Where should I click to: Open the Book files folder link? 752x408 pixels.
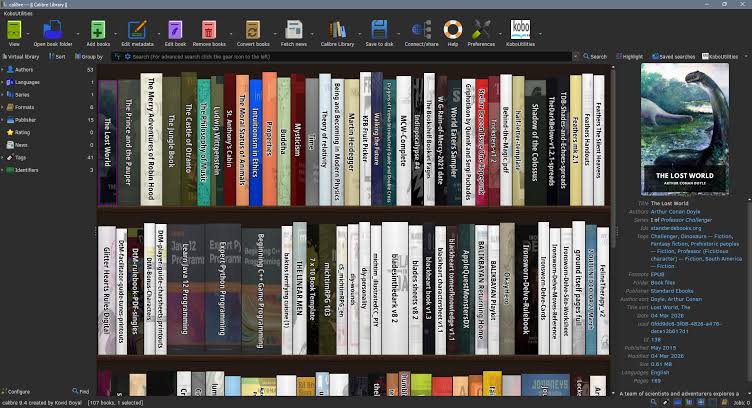(663, 283)
